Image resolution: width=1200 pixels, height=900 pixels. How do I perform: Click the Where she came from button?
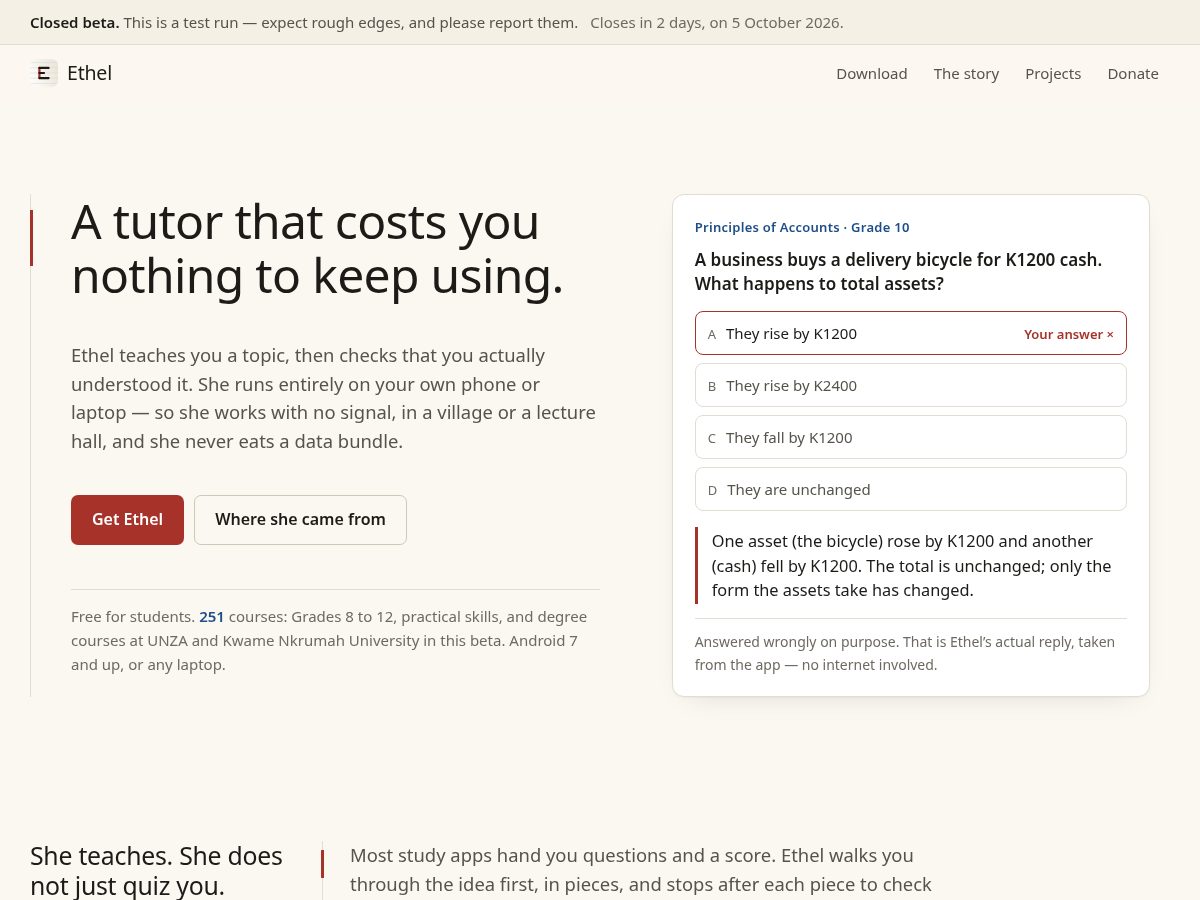click(x=300, y=520)
